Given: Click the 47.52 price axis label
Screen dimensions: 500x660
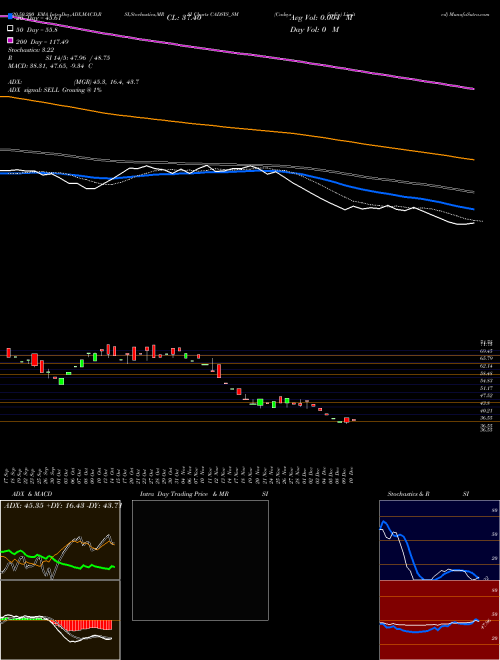Looking at the screenshot, I should tap(487, 396).
